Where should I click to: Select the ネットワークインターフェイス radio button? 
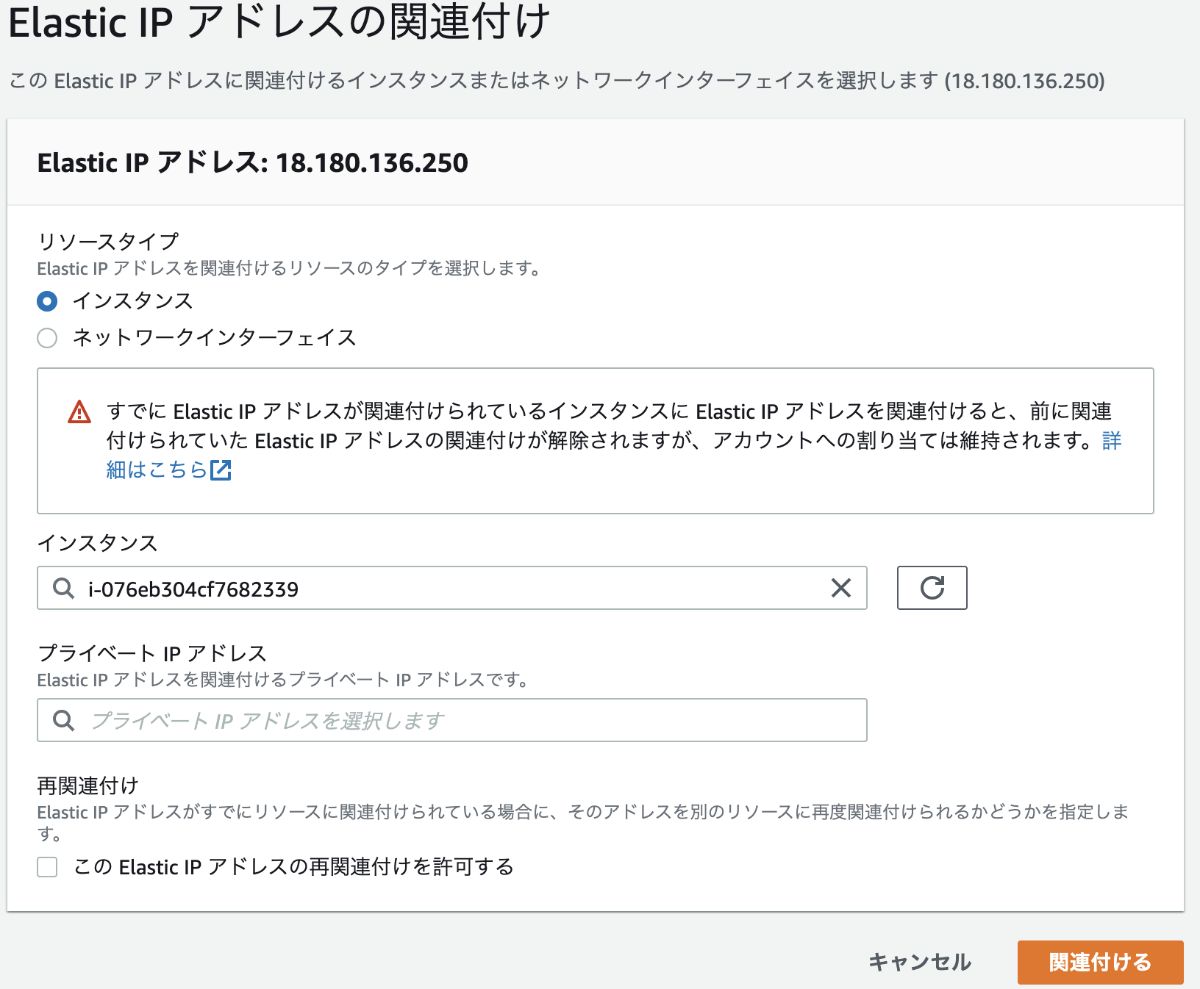tap(47, 338)
